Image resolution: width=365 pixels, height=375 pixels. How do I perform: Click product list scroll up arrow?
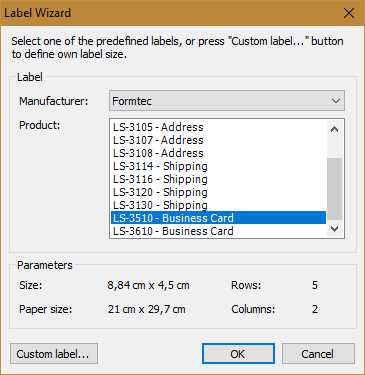click(x=335, y=129)
